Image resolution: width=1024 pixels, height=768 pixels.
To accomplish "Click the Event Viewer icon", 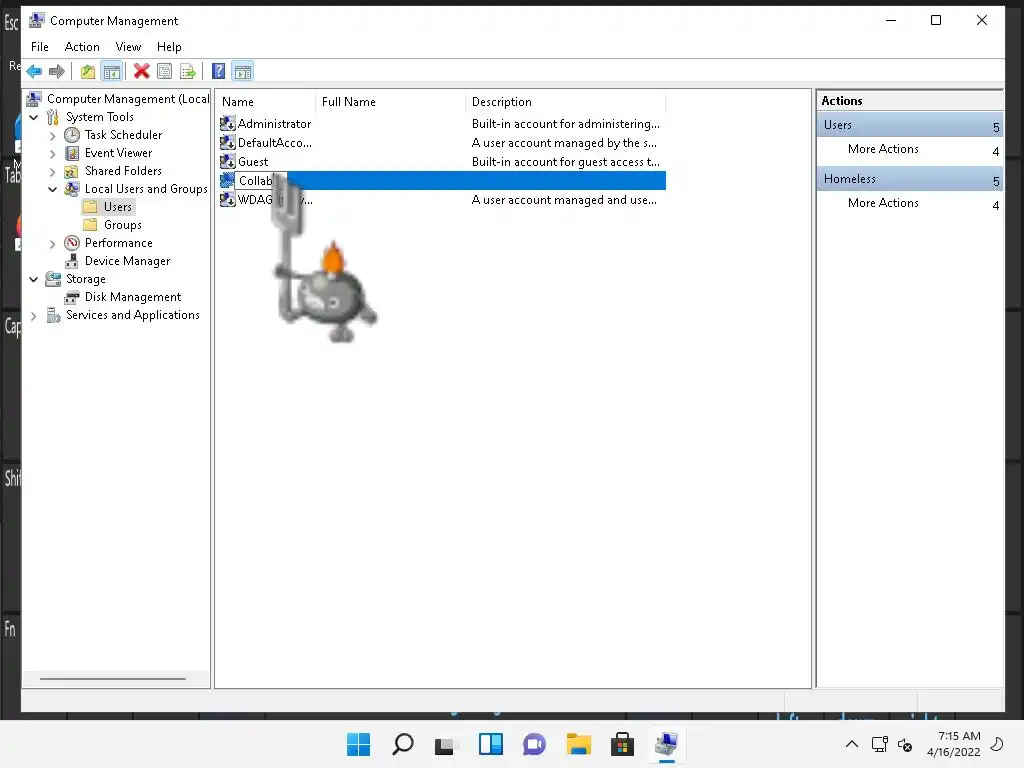I will 72,153.
